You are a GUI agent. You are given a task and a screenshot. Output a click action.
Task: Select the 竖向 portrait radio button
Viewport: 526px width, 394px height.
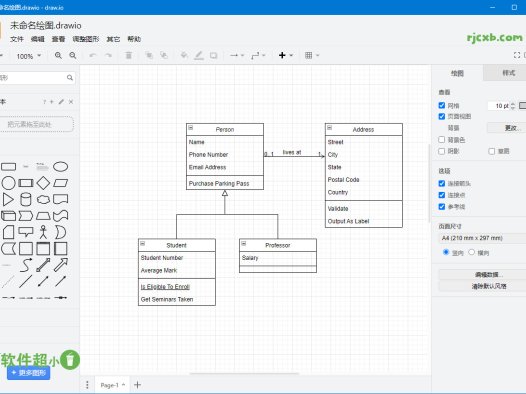(x=446, y=252)
